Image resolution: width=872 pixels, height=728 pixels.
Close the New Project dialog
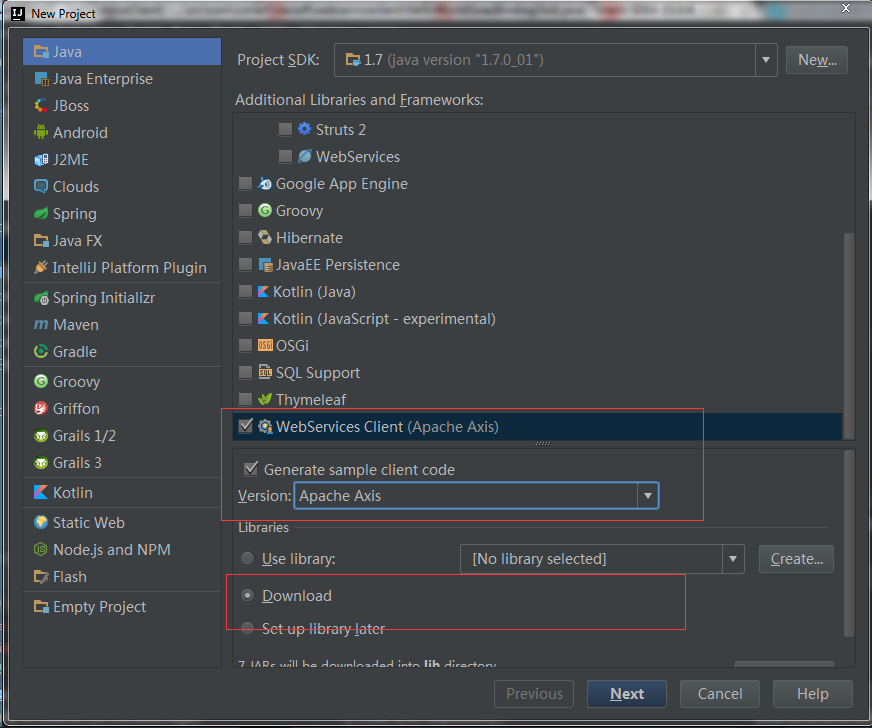click(846, 8)
